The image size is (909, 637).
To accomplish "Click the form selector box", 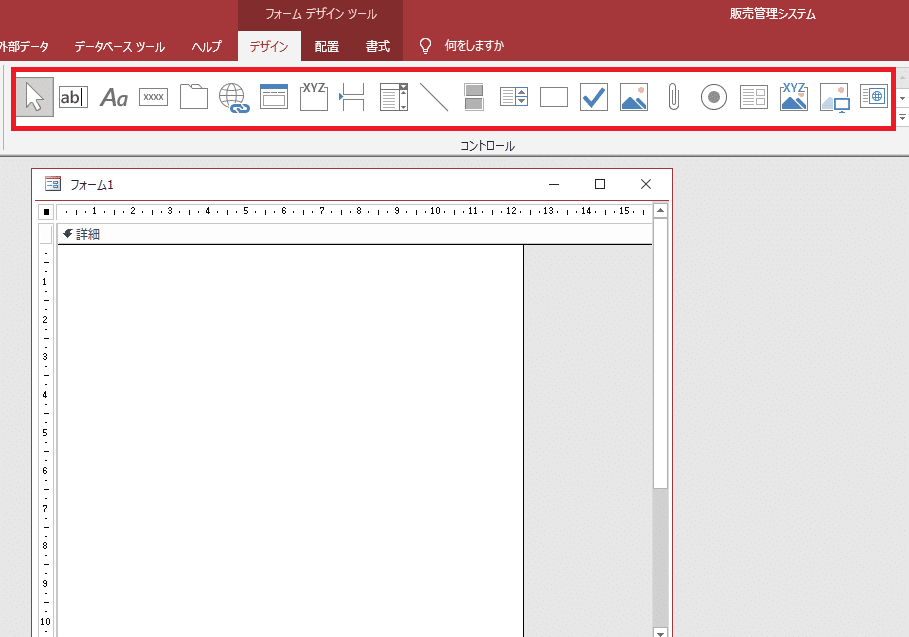I will click(46, 212).
